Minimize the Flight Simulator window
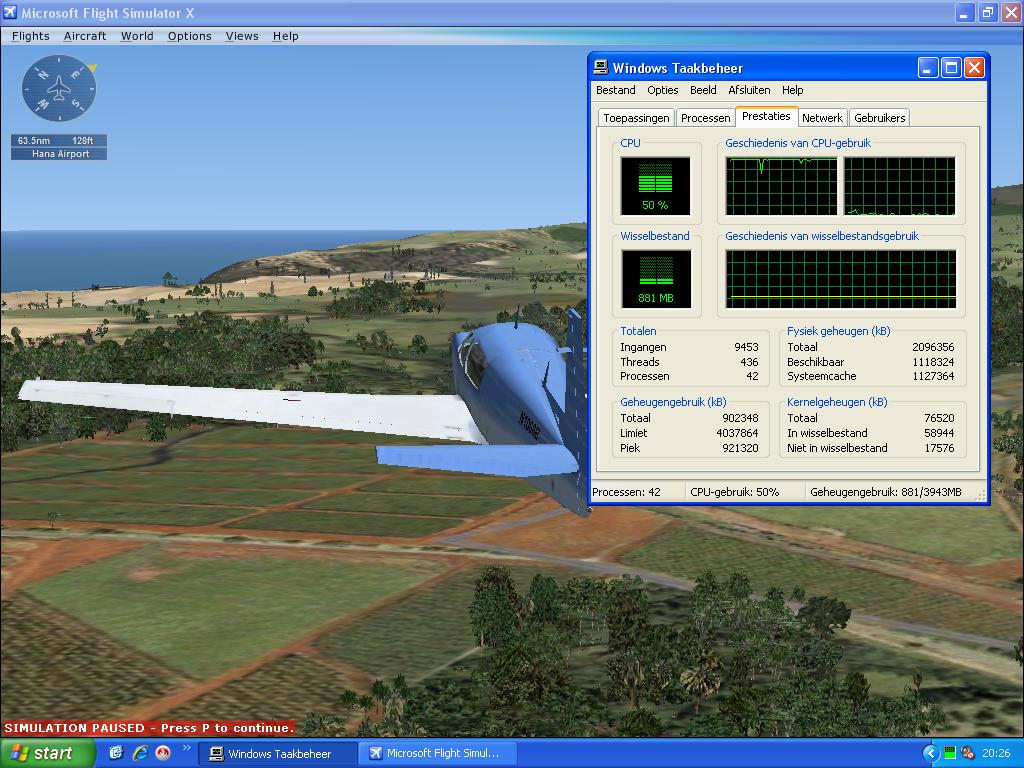 (x=965, y=12)
